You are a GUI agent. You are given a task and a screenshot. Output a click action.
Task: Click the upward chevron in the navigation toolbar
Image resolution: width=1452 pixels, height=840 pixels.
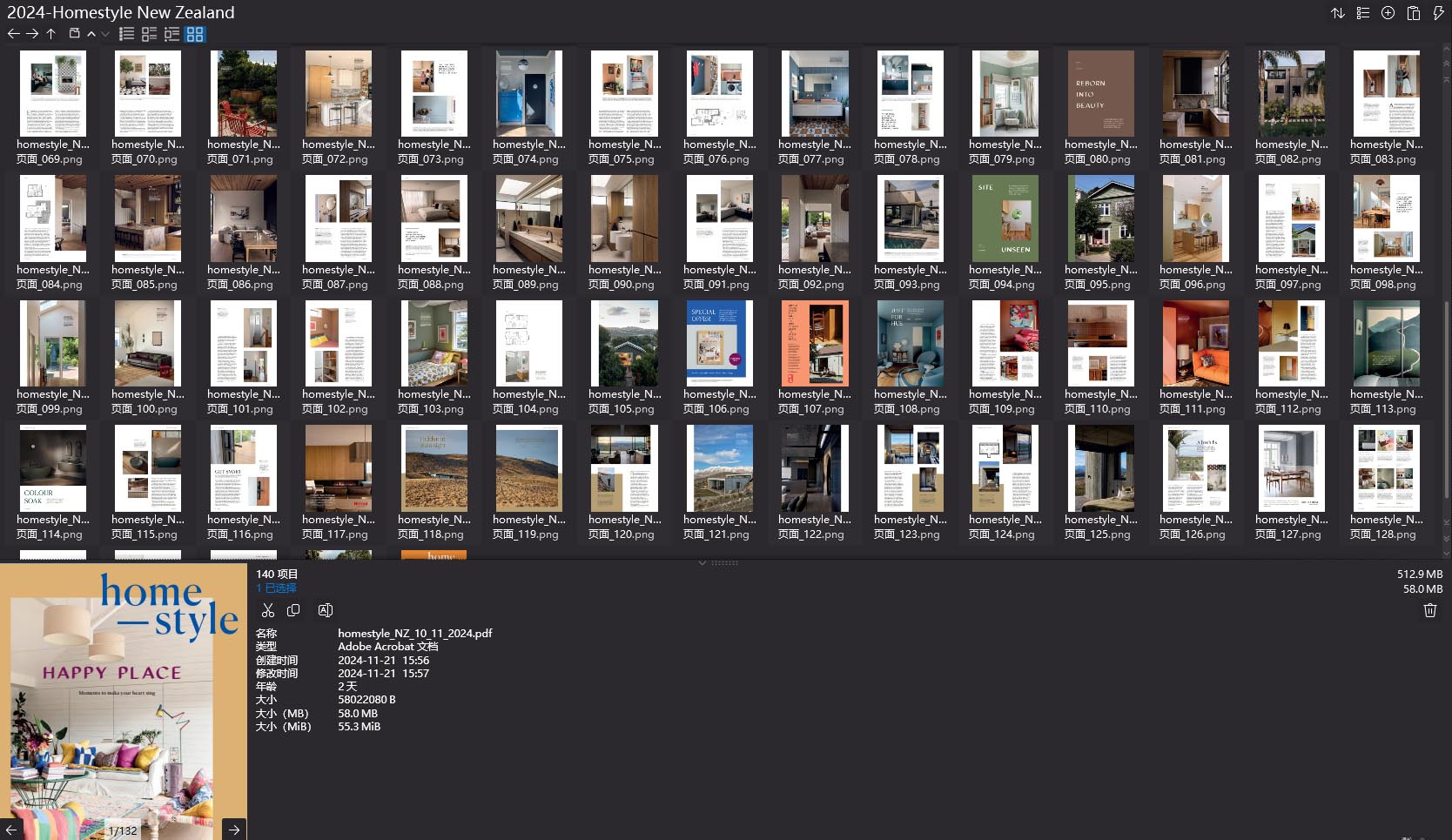pos(91,34)
